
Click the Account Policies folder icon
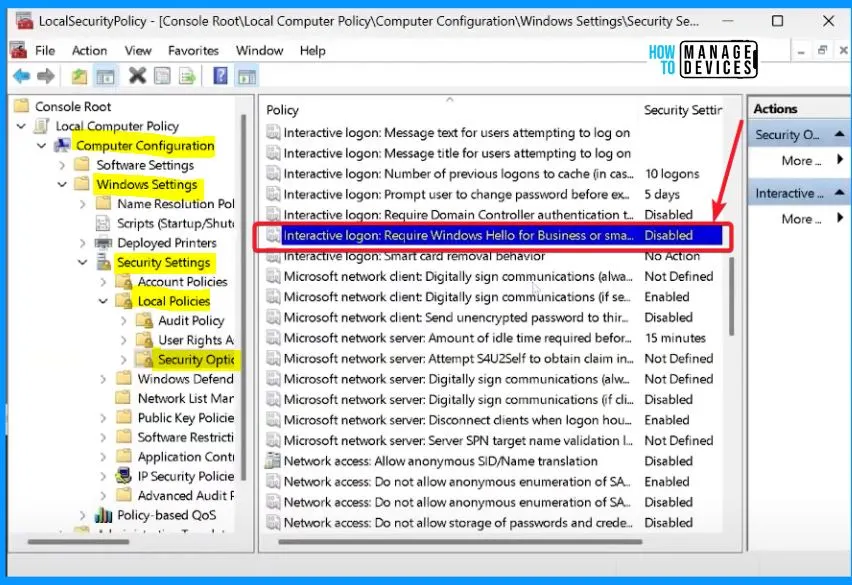click(124, 281)
